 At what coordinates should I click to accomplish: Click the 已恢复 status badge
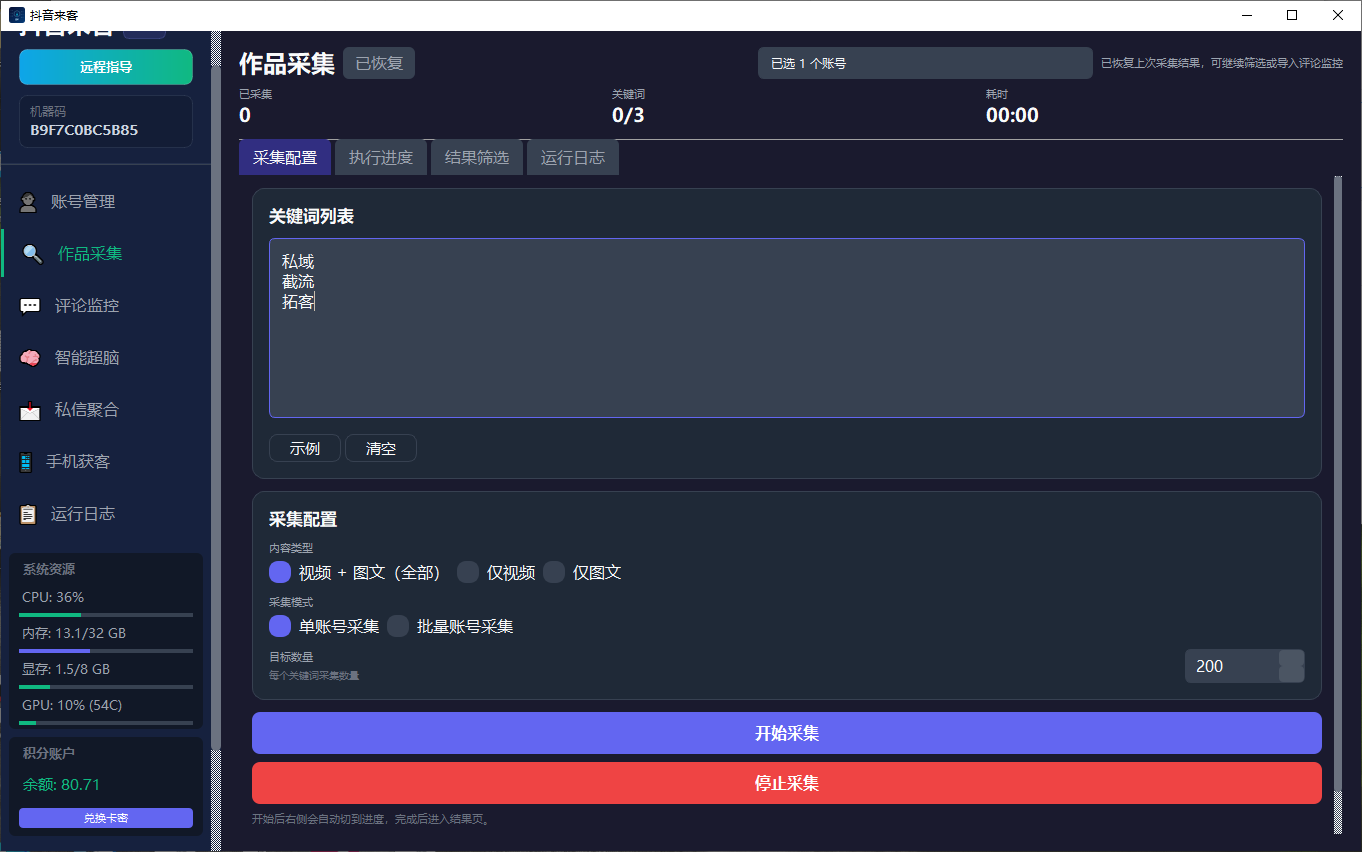point(379,63)
